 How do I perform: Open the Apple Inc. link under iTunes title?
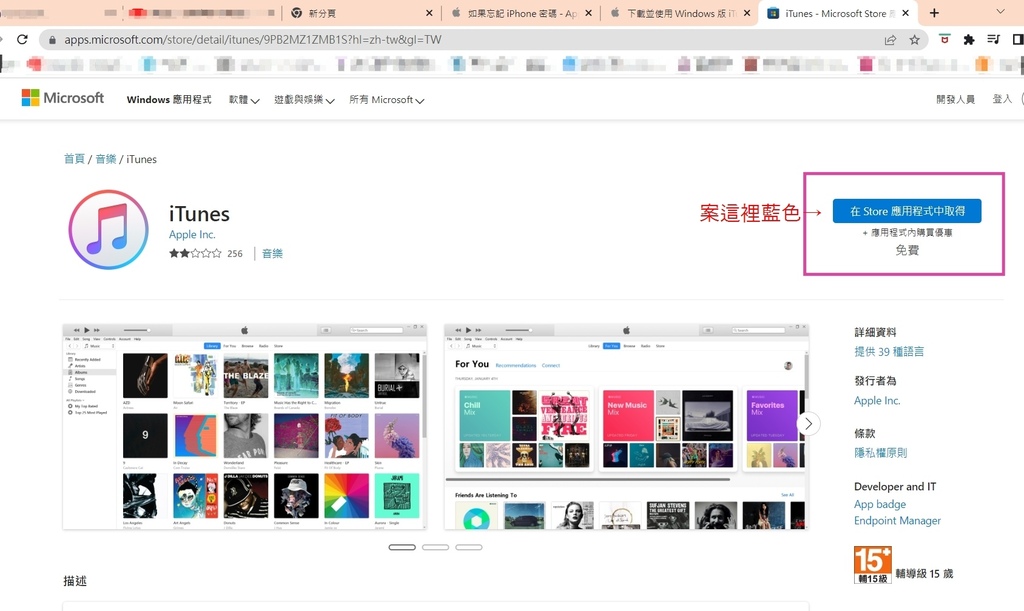point(192,234)
